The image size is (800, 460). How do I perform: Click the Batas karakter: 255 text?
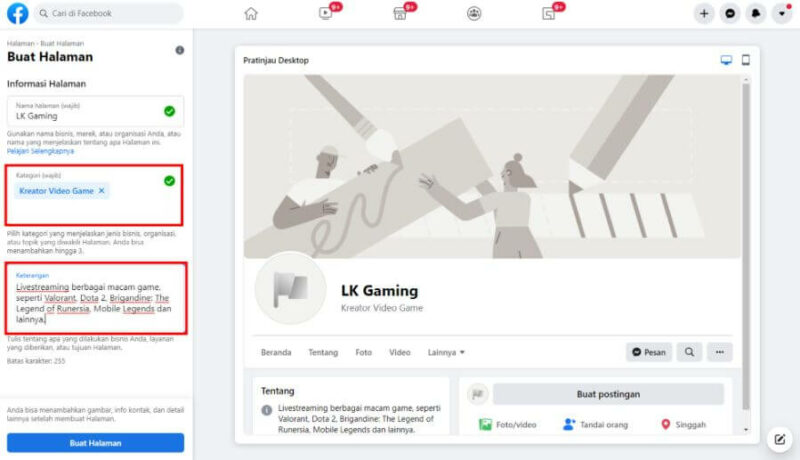click(x=36, y=361)
